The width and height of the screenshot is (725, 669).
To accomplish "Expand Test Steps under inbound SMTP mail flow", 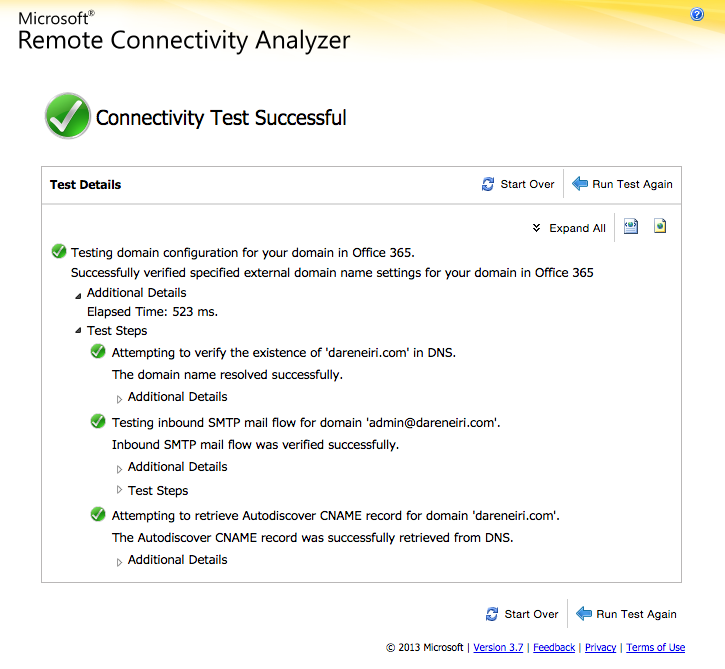I will [119, 490].
